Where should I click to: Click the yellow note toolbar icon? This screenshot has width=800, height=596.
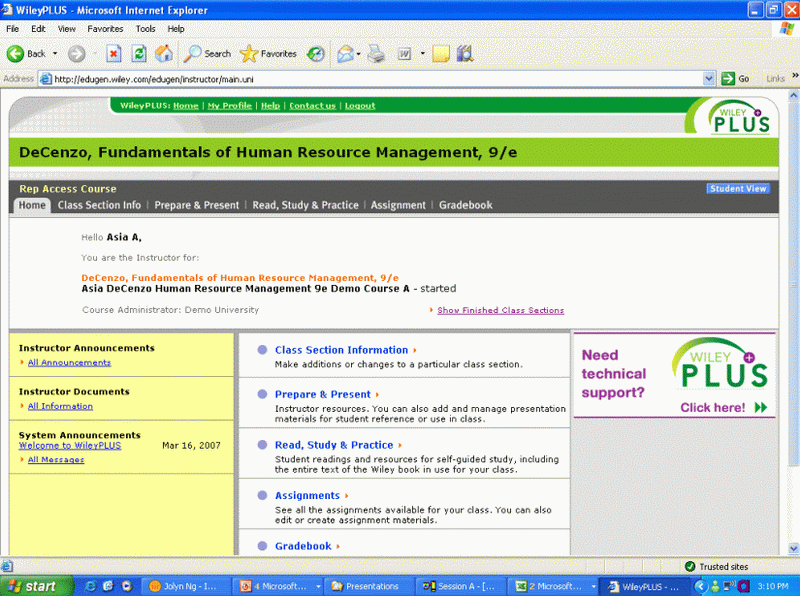pos(441,54)
